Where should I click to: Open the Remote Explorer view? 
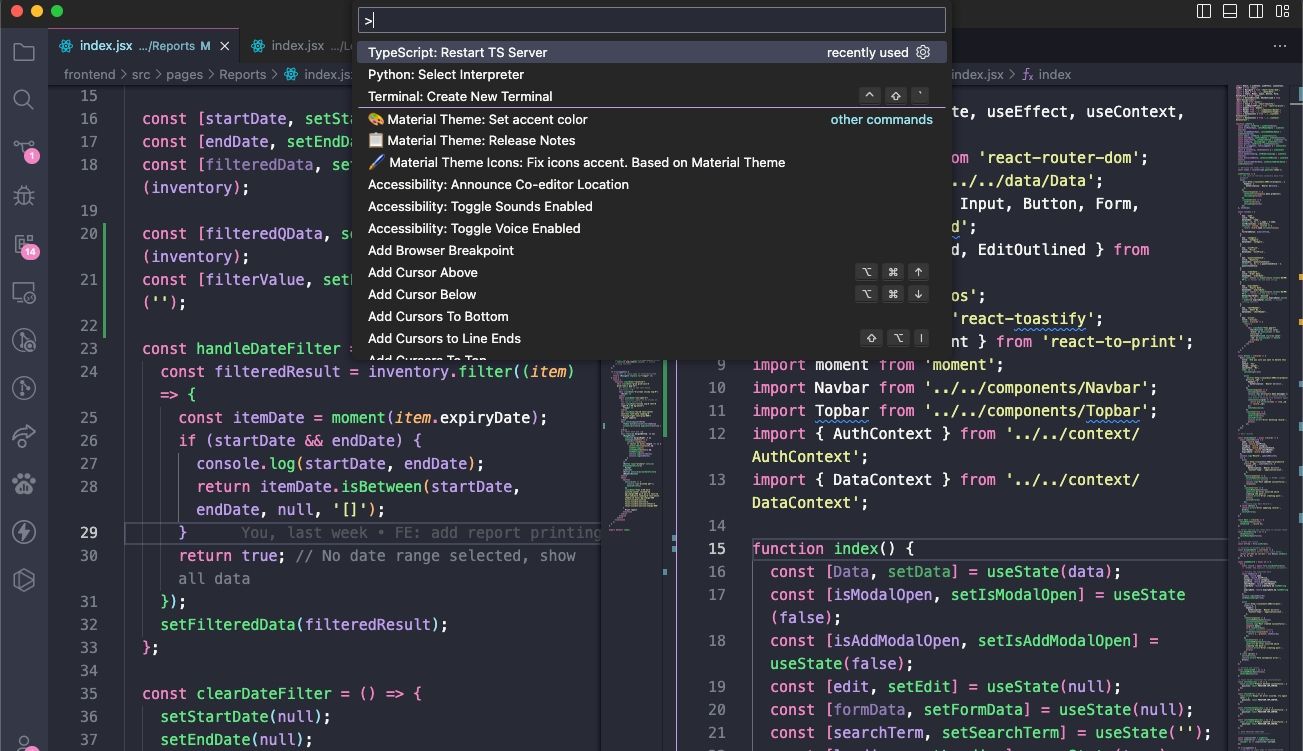tap(23, 291)
